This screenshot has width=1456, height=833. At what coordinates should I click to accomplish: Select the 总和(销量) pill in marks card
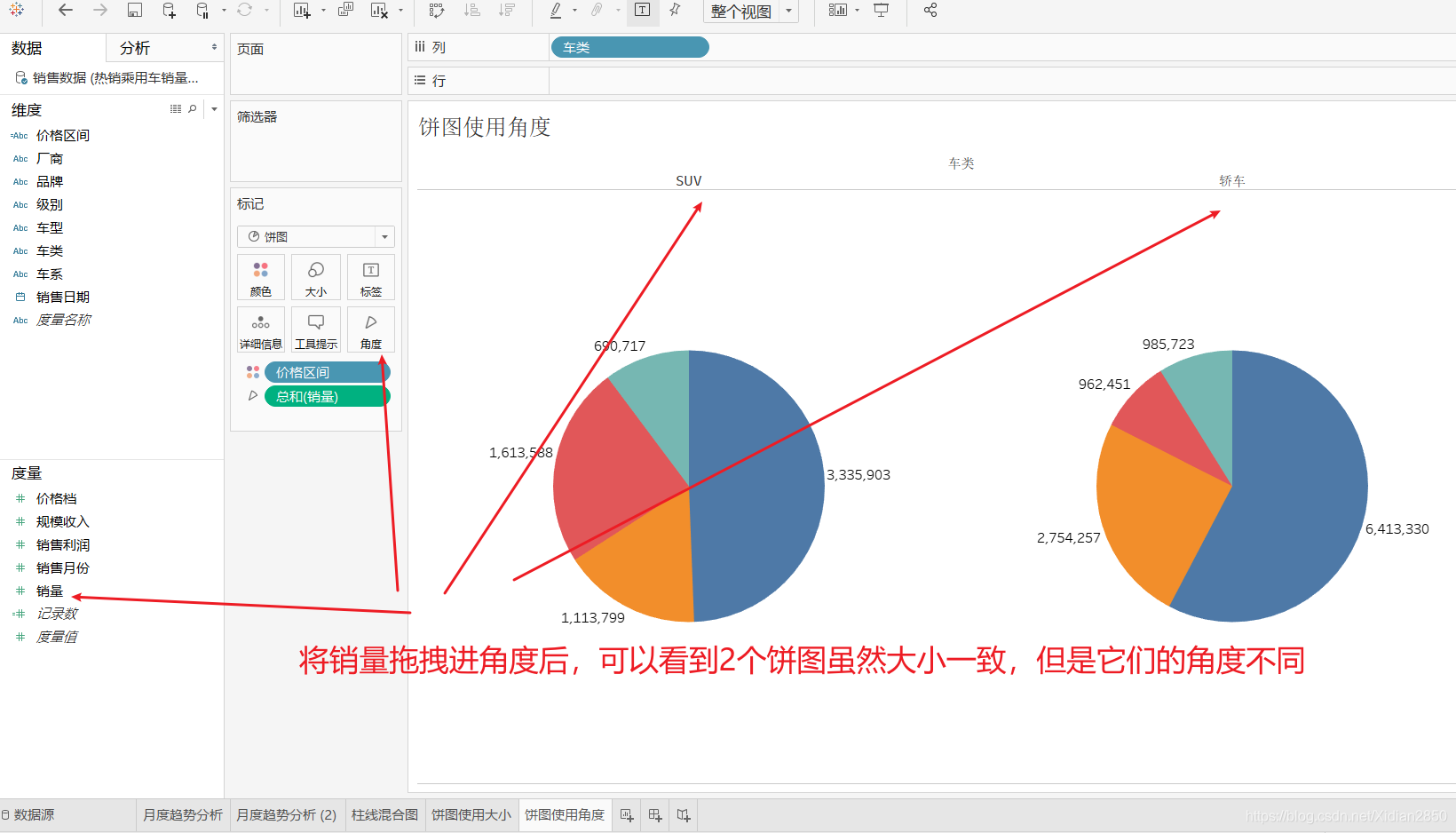click(x=328, y=396)
